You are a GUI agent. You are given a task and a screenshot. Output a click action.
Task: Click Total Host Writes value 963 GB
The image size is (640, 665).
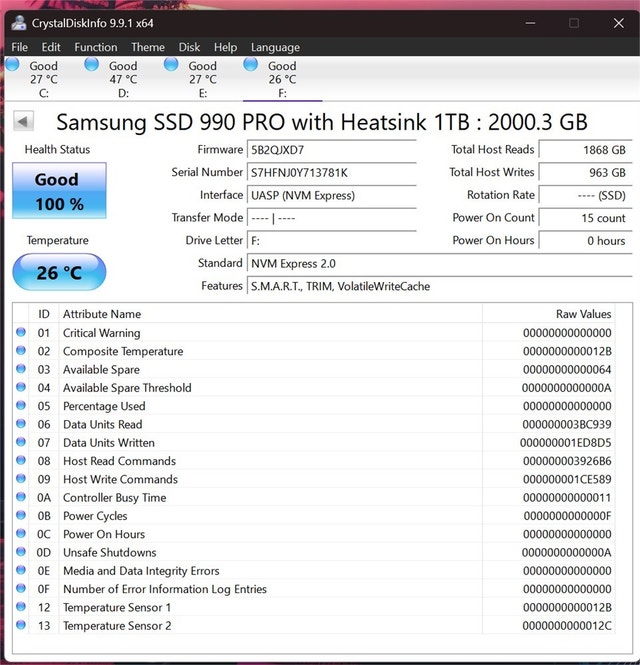(585, 173)
